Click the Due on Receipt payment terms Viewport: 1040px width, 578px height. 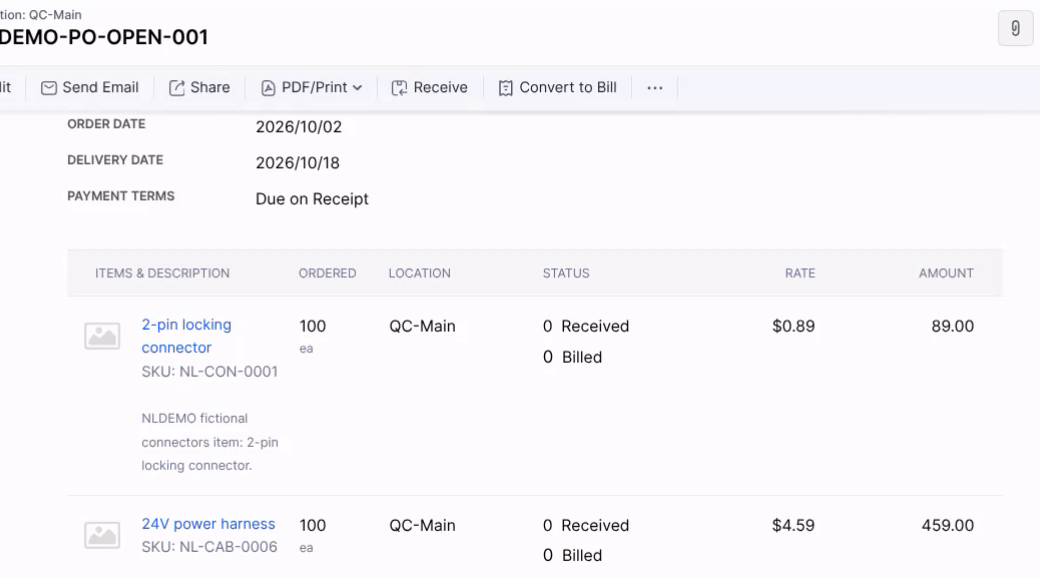point(312,199)
